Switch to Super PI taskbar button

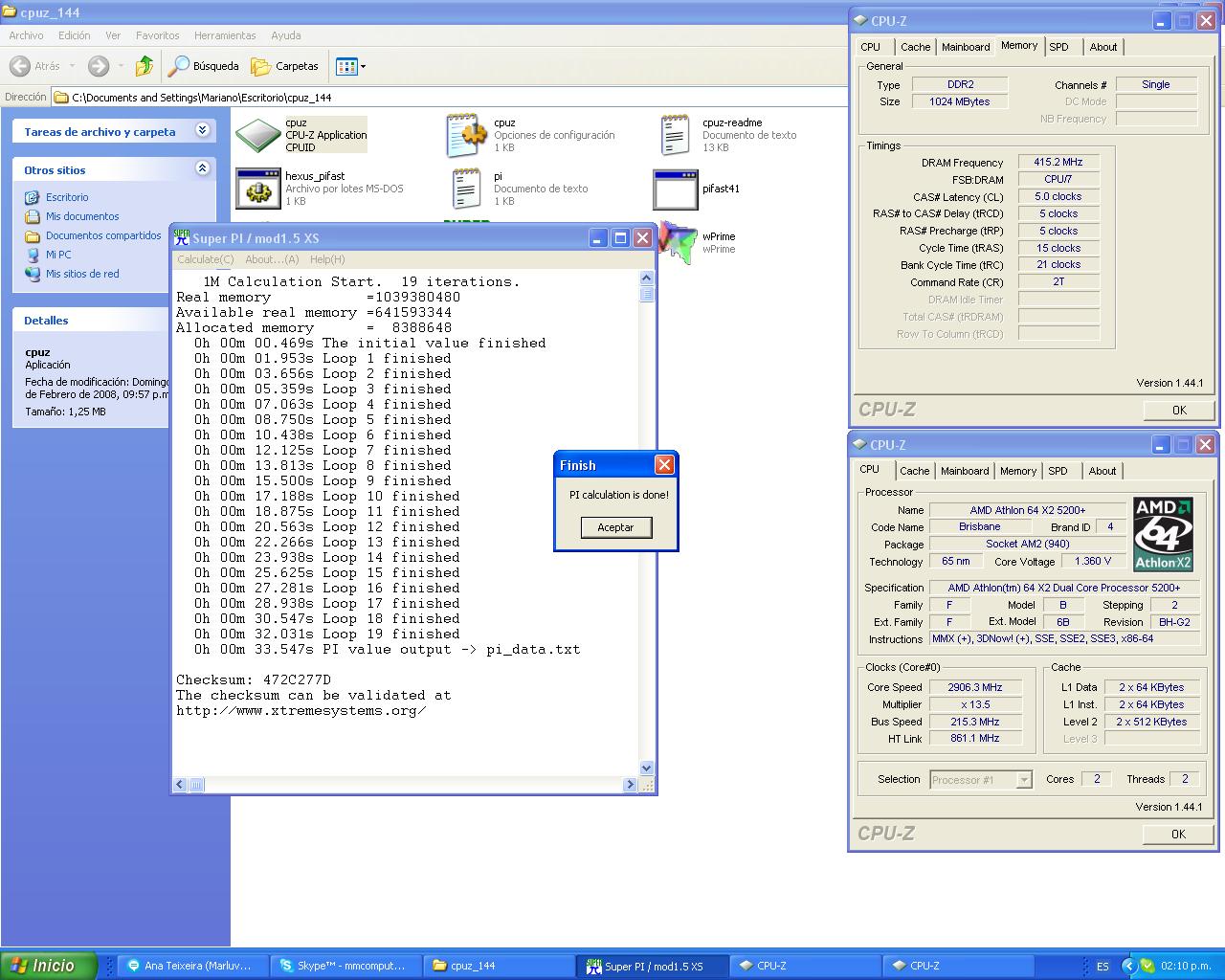click(x=652, y=966)
